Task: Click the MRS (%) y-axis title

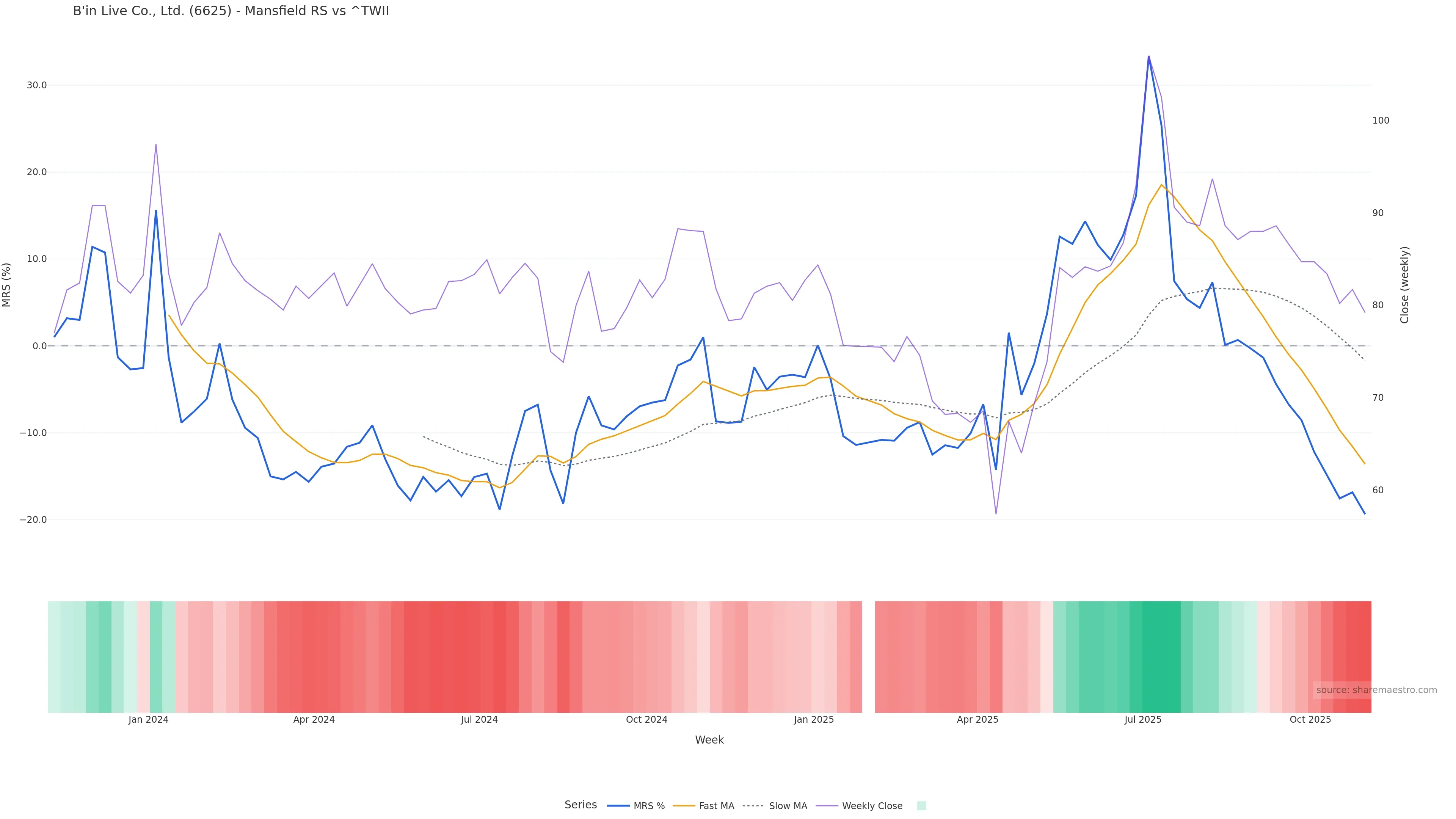Action: 7,285
